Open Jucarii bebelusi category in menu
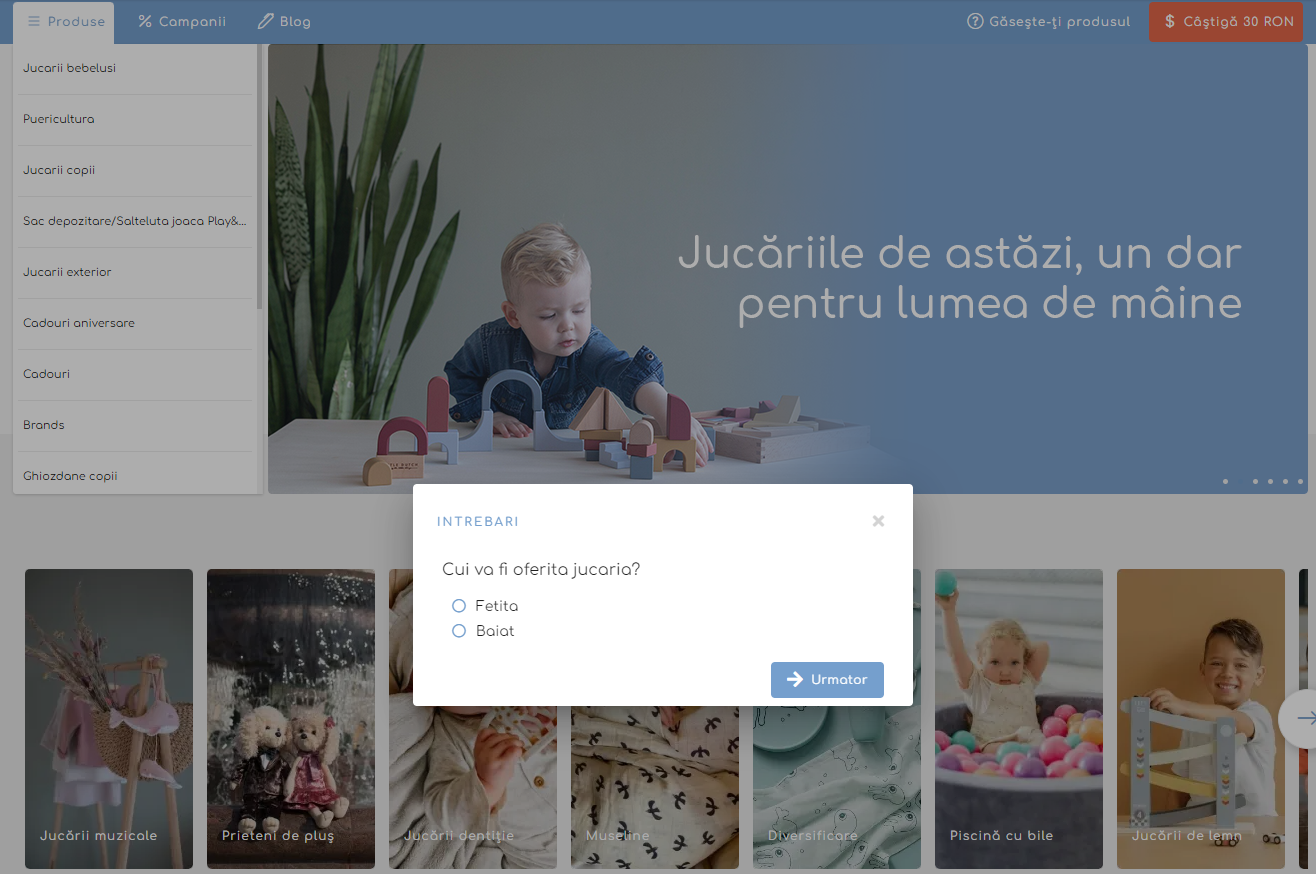Viewport: 1316px width, 874px height. (70, 68)
